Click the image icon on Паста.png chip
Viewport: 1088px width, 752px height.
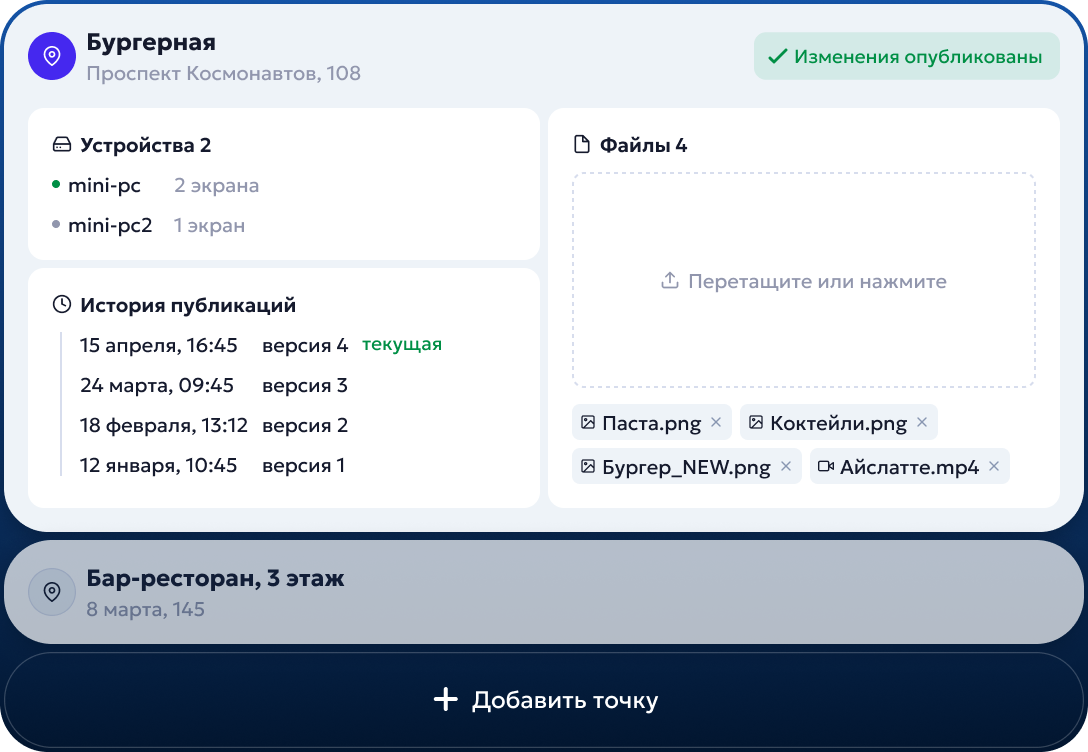point(588,422)
